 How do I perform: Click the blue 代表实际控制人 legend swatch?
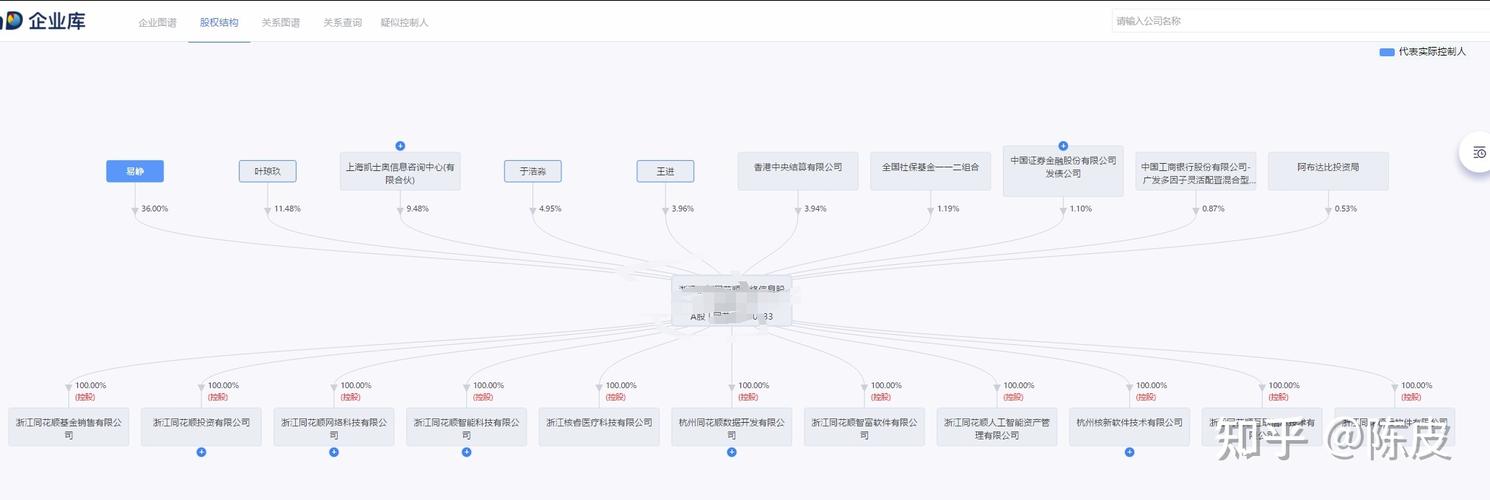pyautogui.click(x=1387, y=52)
